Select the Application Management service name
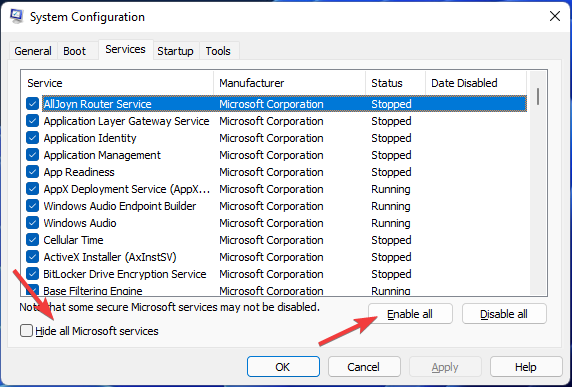 [102, 155]
